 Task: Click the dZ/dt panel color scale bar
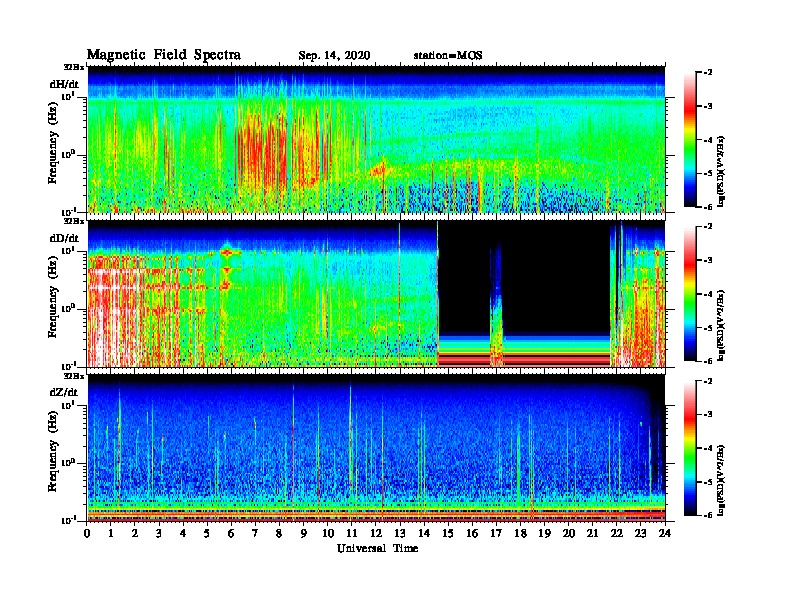(690, 448)
